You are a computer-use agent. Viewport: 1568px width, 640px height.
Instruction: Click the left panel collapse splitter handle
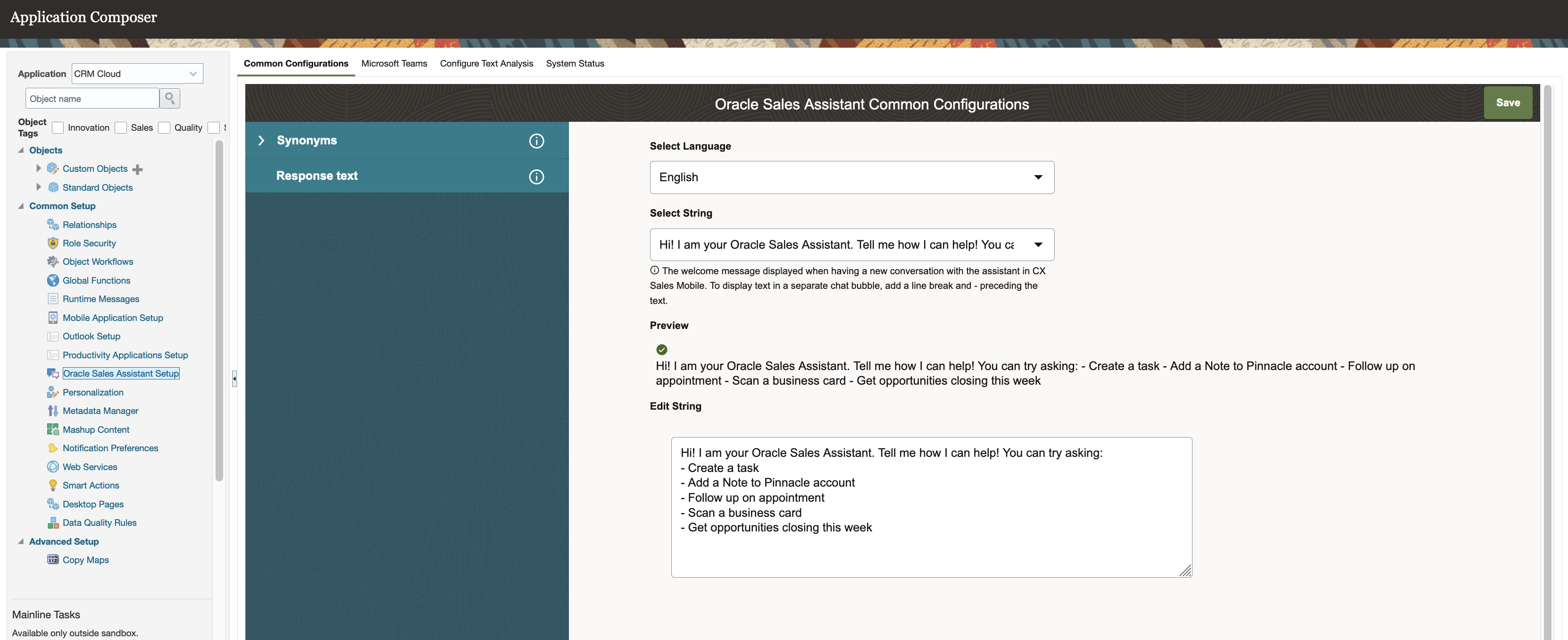pyautogui.click(x=234, y=379)
